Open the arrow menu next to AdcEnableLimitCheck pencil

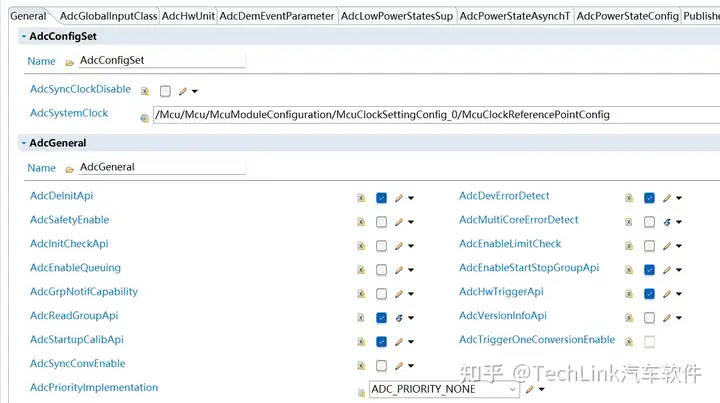[x=679, y=246]
